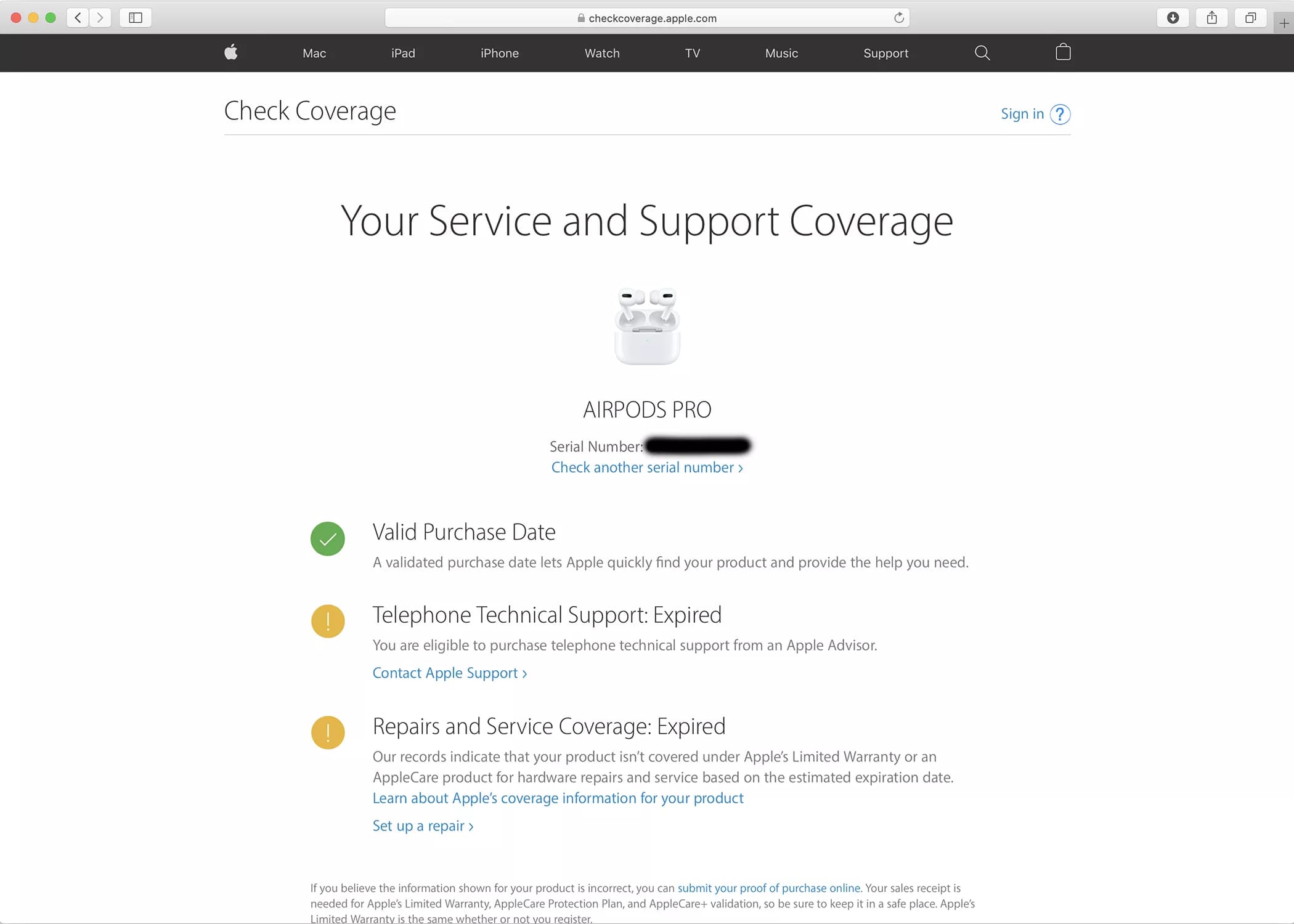The image size is (1294, 924).
Task: Click Set up a repair link
Action: pyautogui.click(x=423, y=826)
